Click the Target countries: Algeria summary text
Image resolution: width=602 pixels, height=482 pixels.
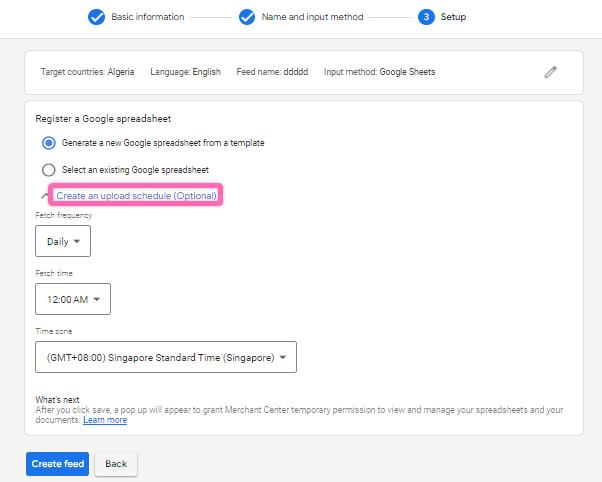pos(86,72)
